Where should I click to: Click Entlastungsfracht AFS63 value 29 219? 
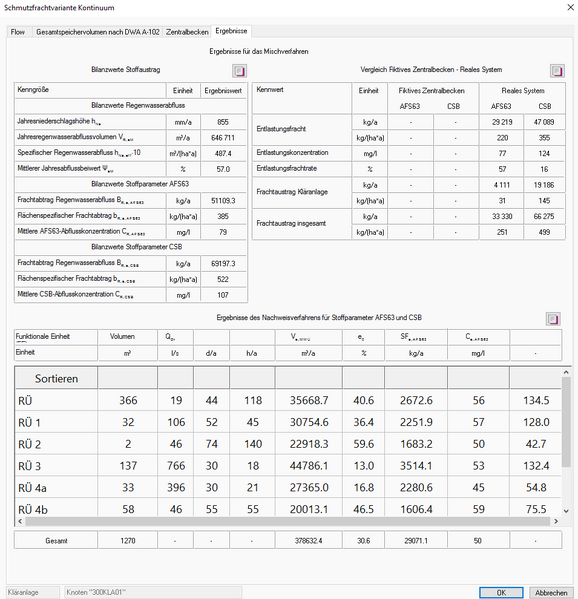pyautogui.click(x=502, y=122)
